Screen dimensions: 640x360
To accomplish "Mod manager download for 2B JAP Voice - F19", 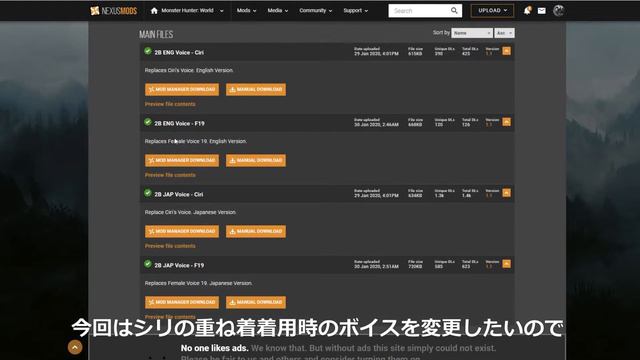I will point(182,302).
